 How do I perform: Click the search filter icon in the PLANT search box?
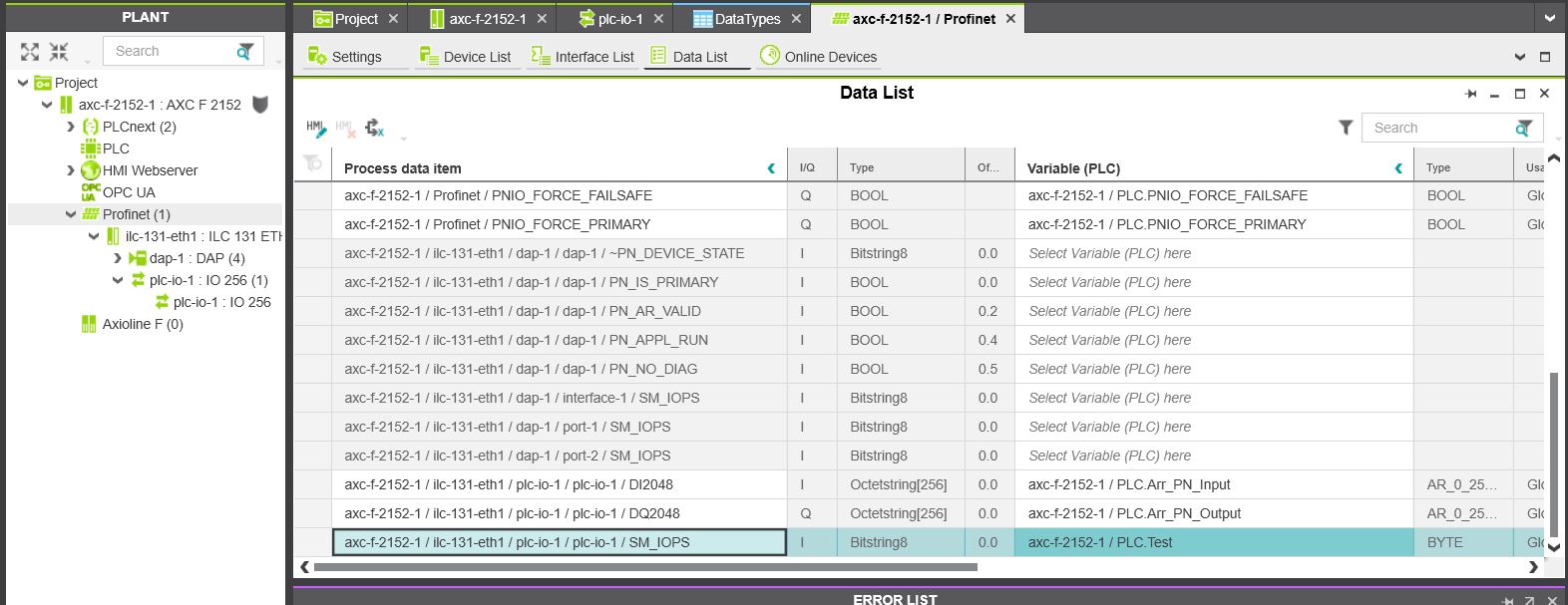[244, 51]
